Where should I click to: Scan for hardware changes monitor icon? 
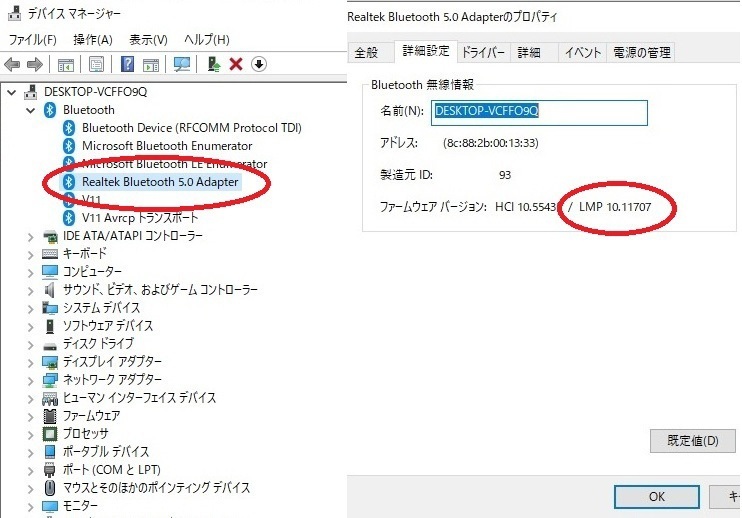tap(182, 64)
